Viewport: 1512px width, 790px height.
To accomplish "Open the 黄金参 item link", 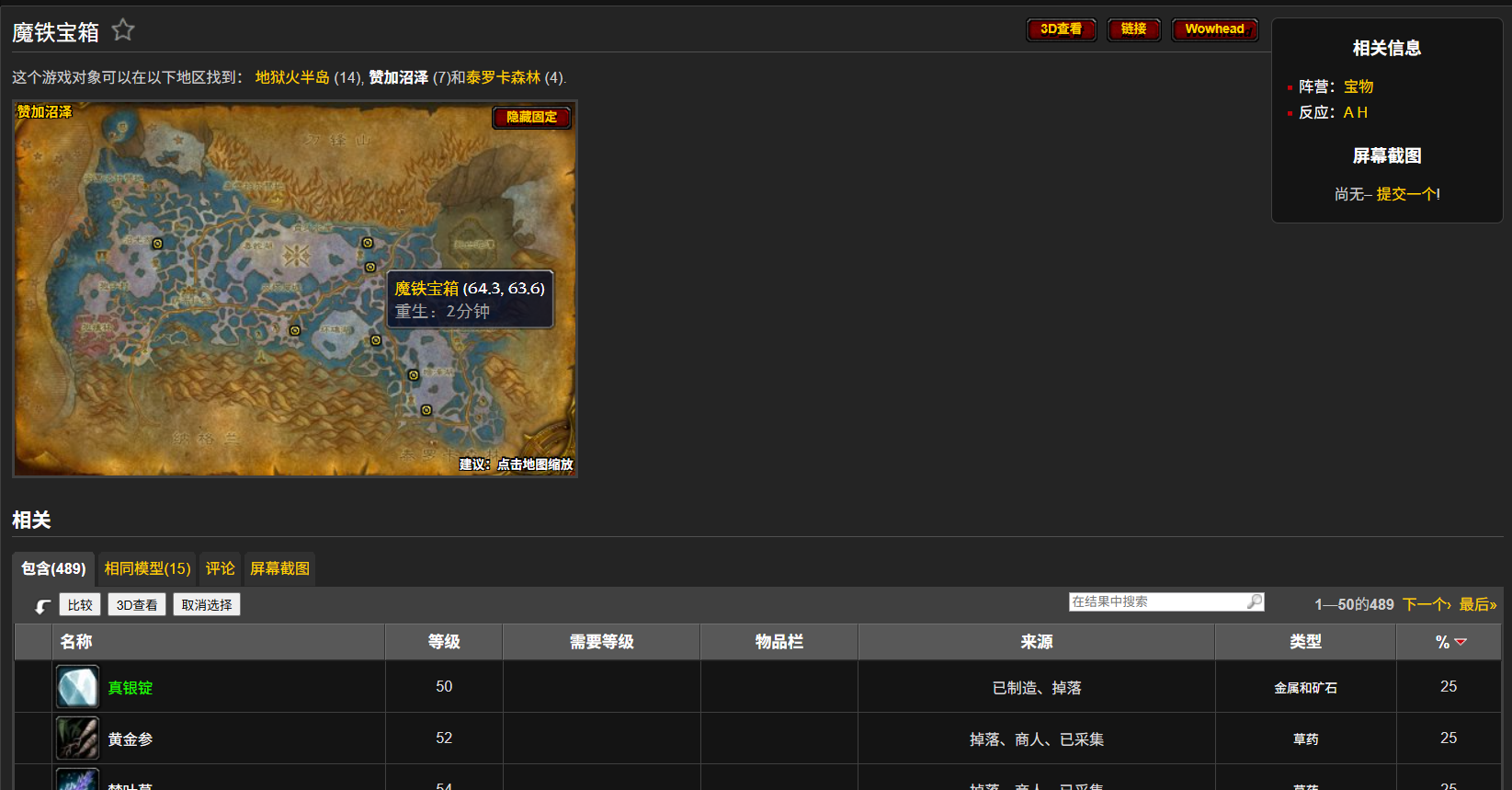I will point(131,739).
